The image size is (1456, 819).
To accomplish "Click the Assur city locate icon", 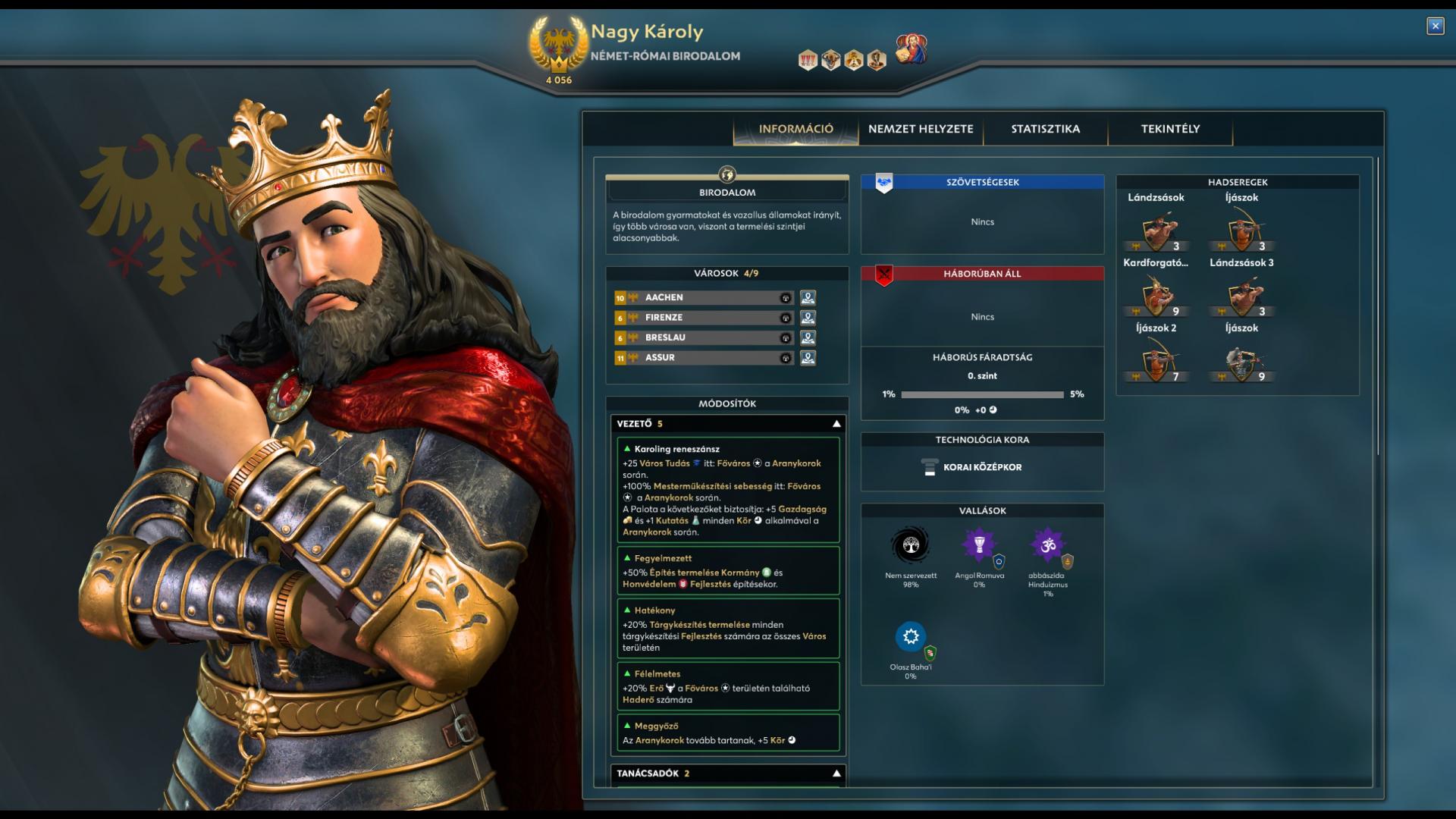I will 808,358.
